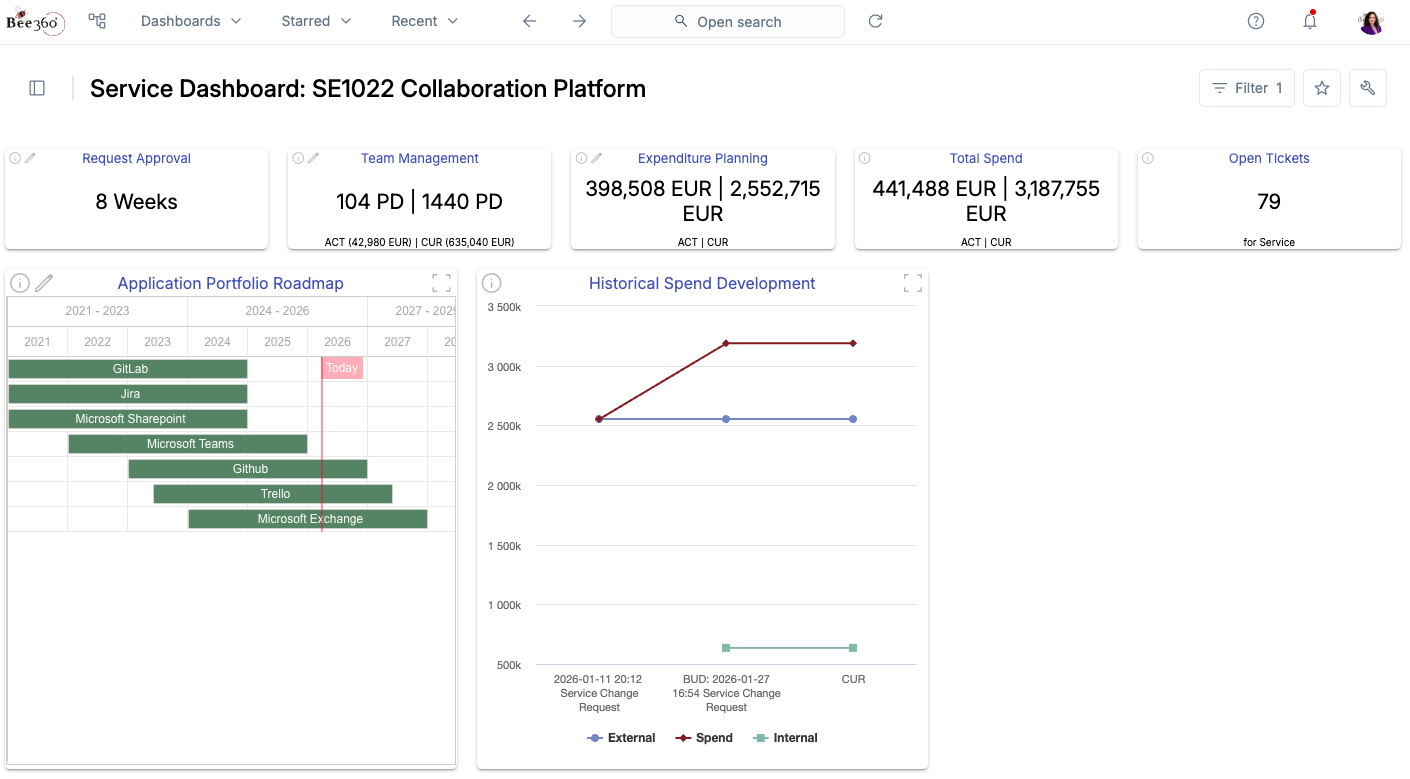Follow the Open Tickets widget title link
The image size is (1410, 779).
[1268, 158]
